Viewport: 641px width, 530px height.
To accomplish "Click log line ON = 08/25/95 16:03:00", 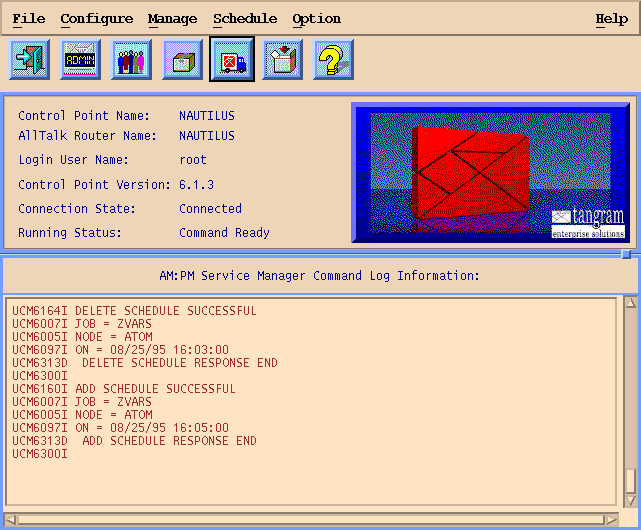I will pos(120,350).
